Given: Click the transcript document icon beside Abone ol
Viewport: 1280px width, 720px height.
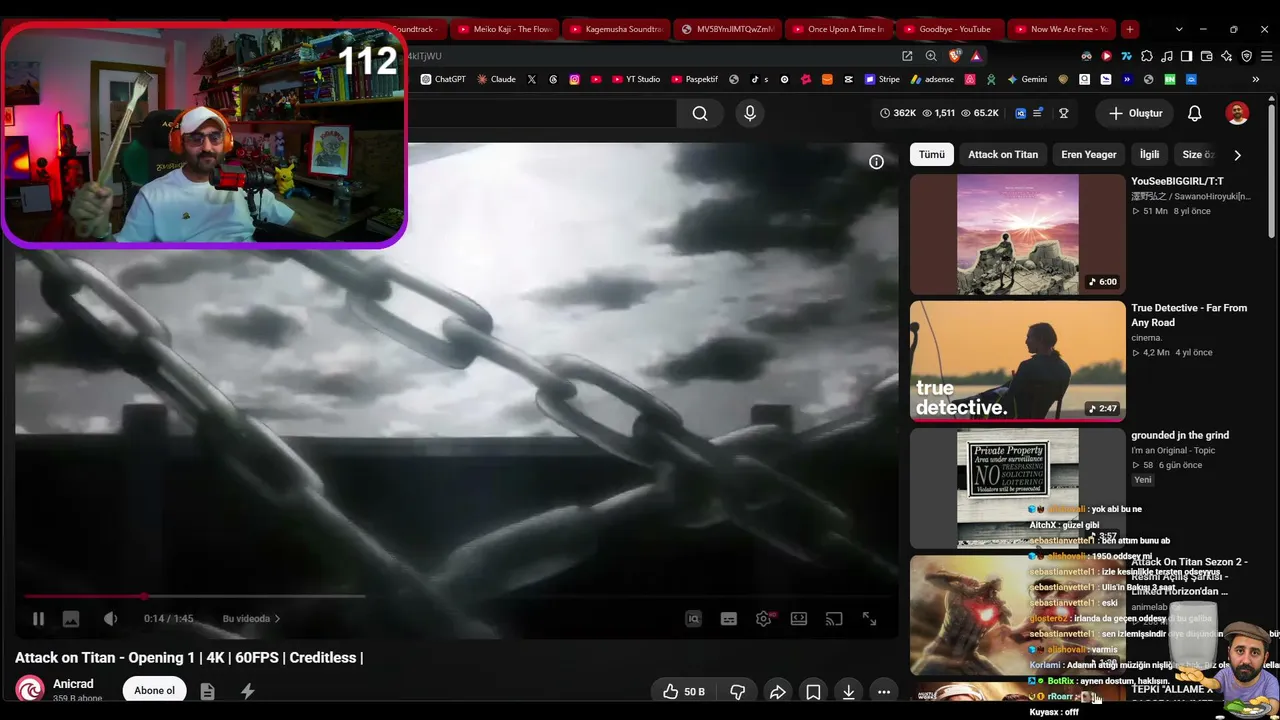Looking at the screenshot, I should (x=207, y=691).
